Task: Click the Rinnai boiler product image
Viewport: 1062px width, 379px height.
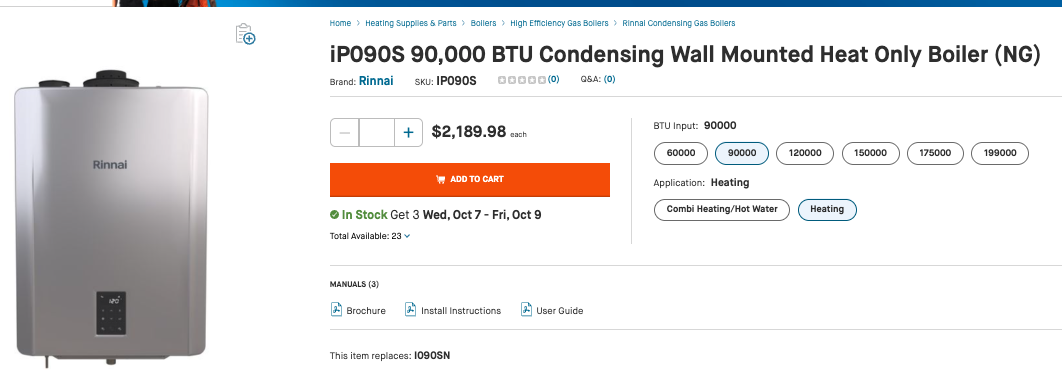Action: coord(110,218)
